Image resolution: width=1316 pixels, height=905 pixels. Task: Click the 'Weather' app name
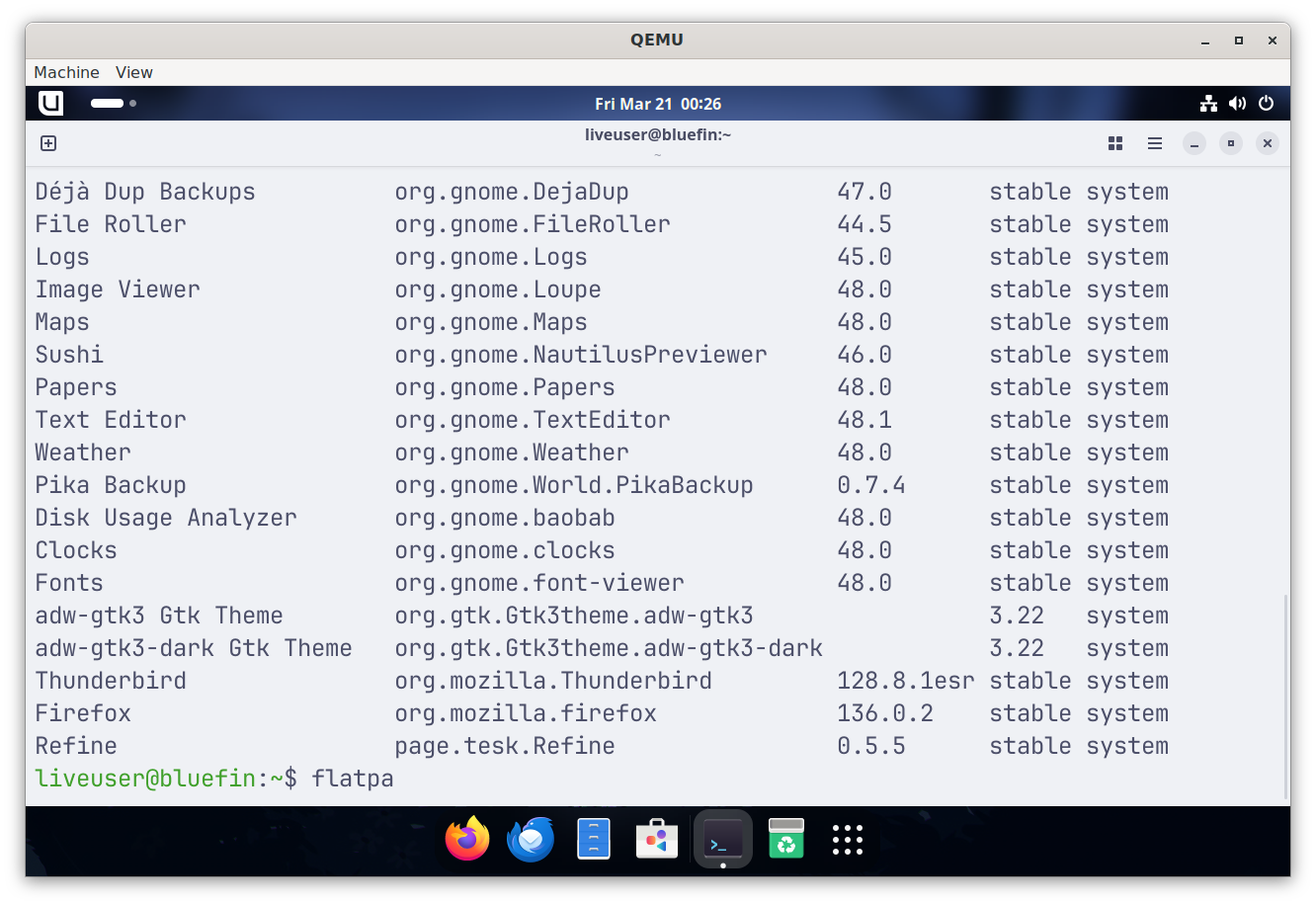pos(83,452)
